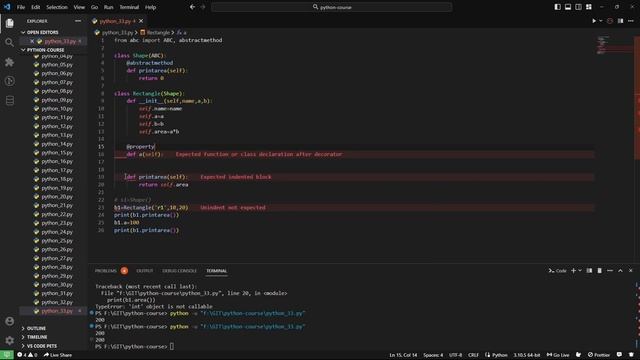Open the Help menu
Screen dimensions: 640x360
(x=151, y=7)
